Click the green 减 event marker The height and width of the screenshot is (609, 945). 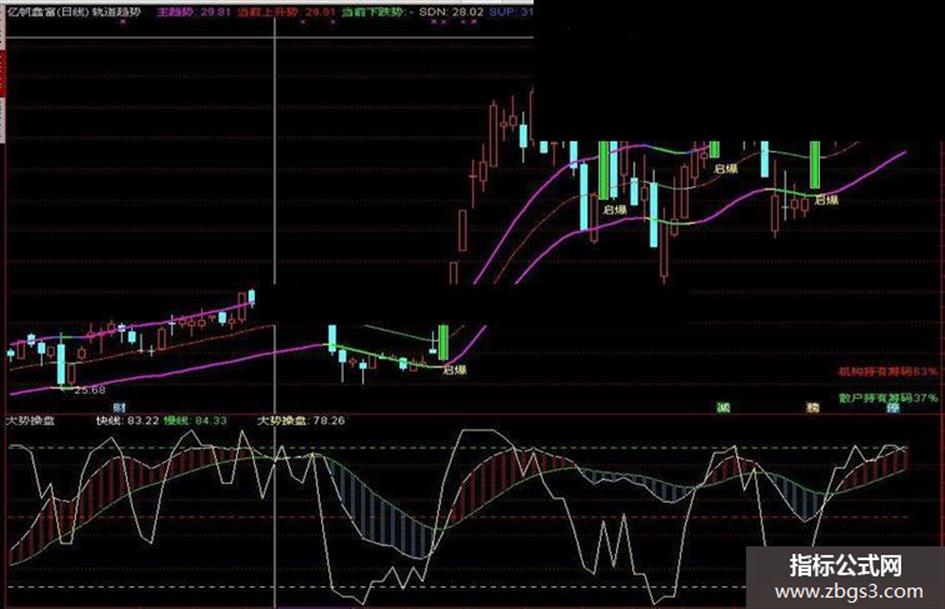pyautogui.click(x=723, y=408)
